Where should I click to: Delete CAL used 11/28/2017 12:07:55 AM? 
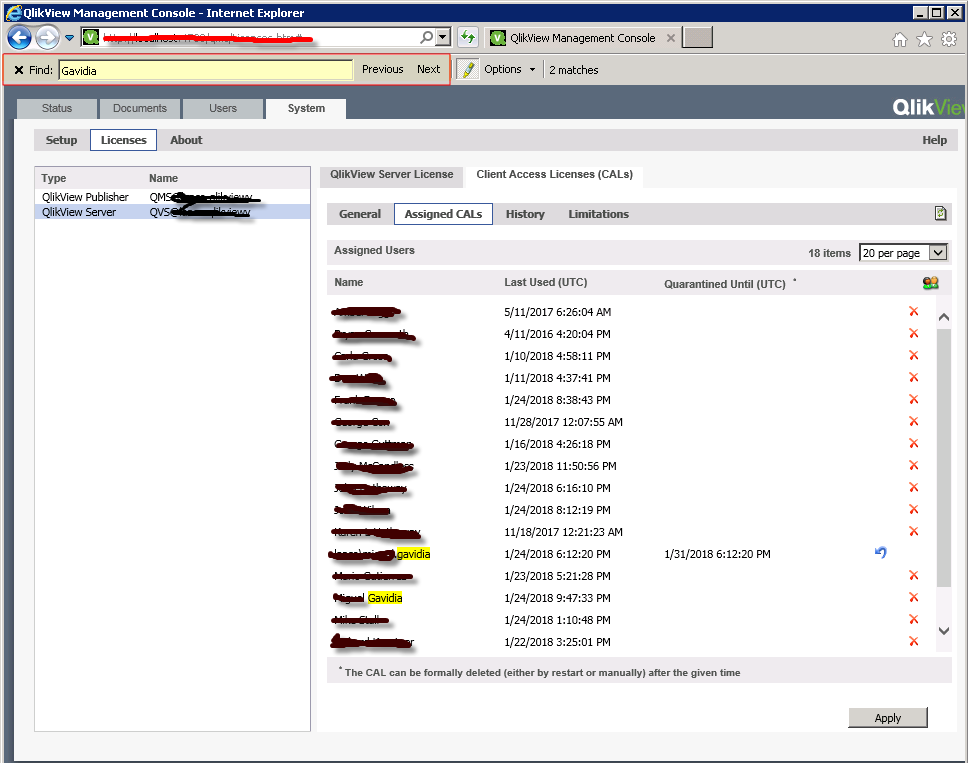914,422
